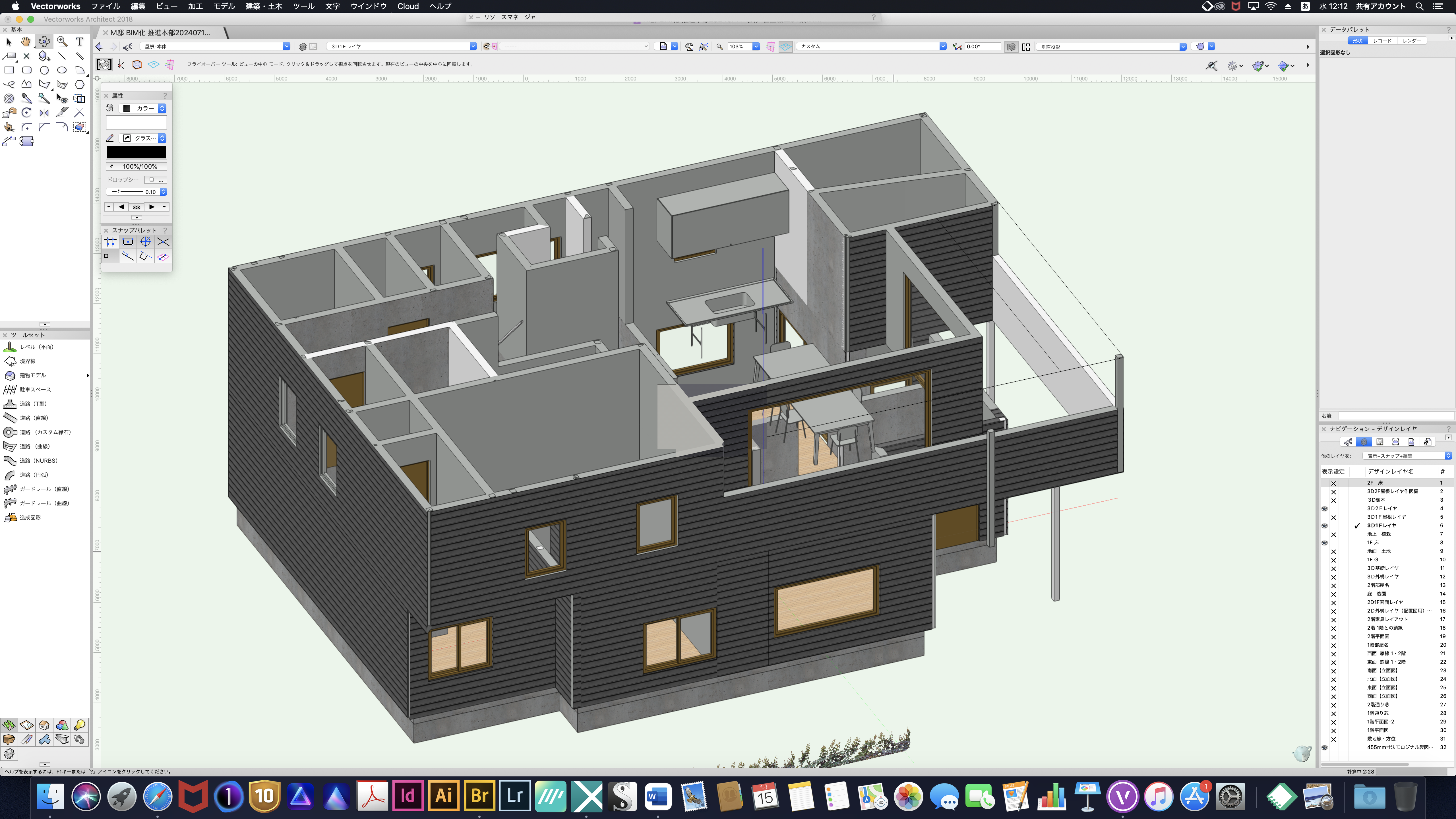This screenshot has width=1456, height=819.
Task: Toggle visibility of 1F 床 layer
Action: 1324,543
